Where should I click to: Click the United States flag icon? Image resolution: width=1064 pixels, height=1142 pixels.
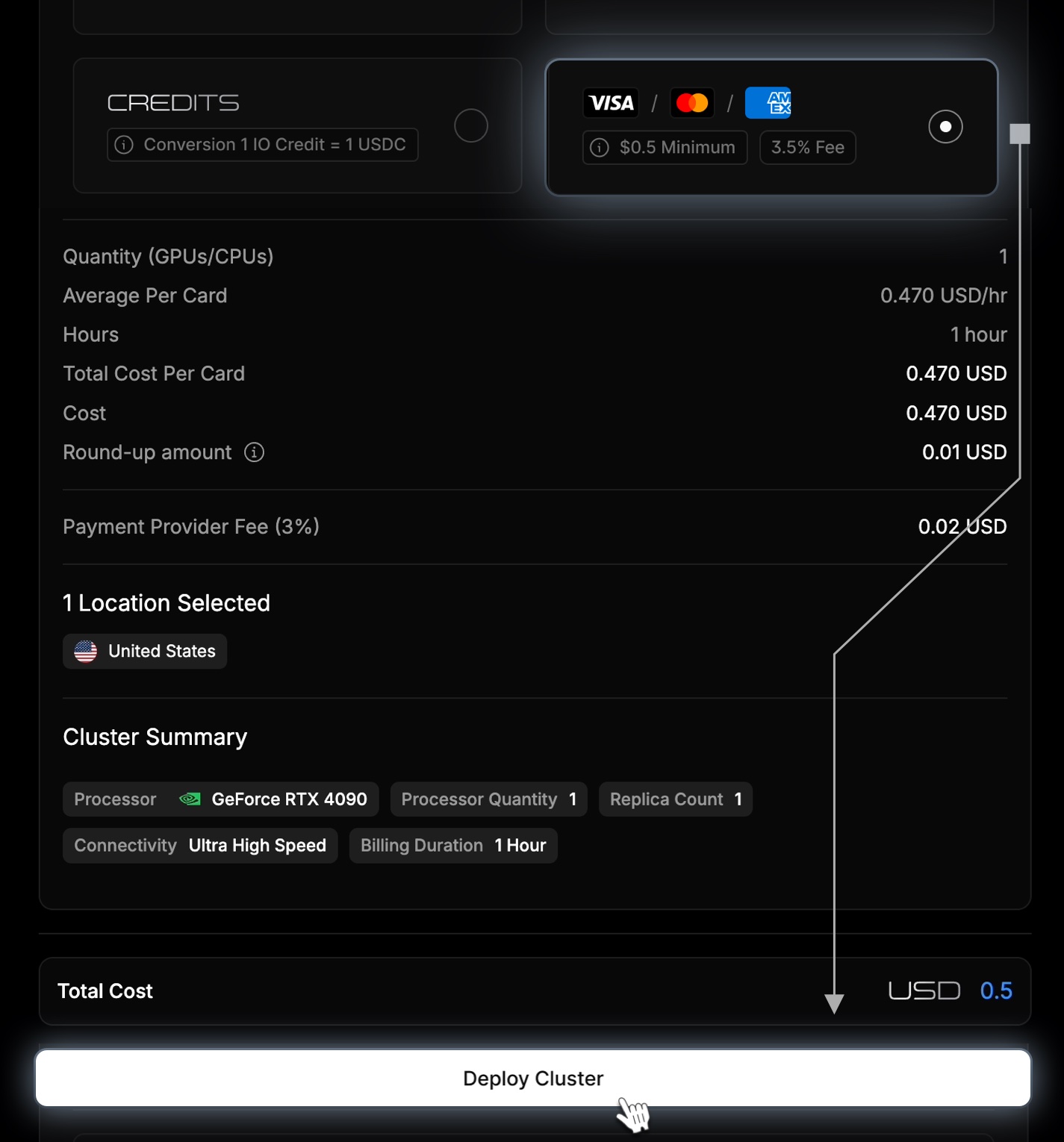(86, 652)
